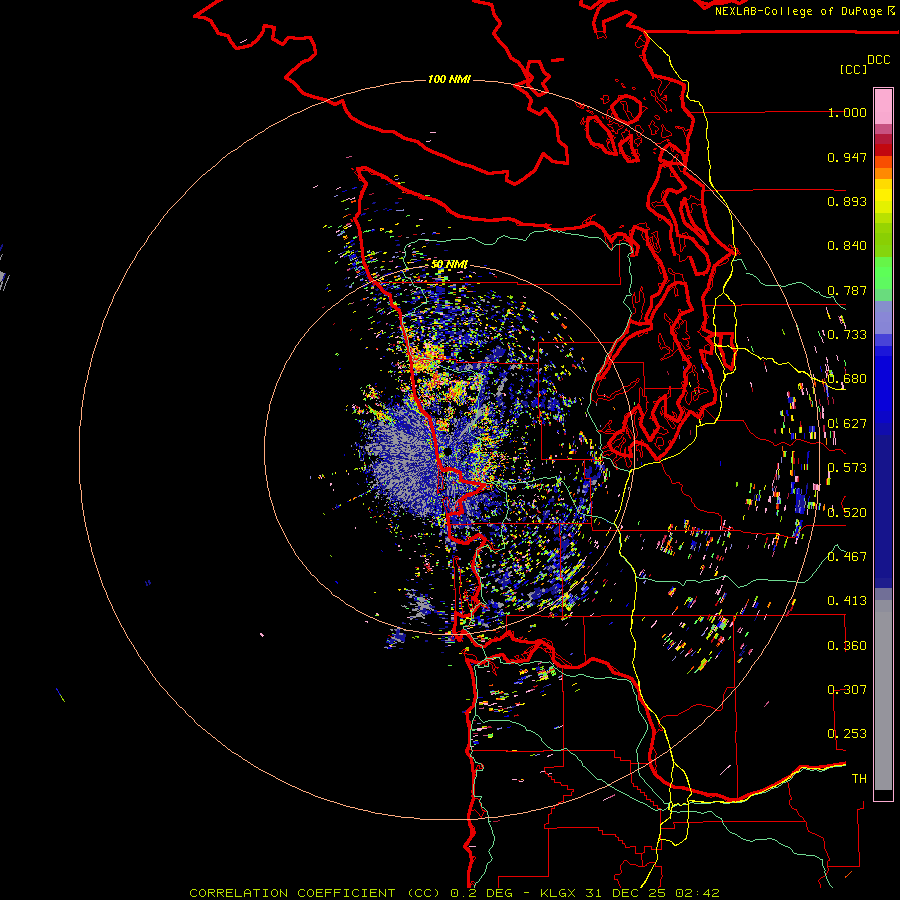Select the 1.000 legend value
900x900 pixels.
pyautogui.click(x=847, y=112)
